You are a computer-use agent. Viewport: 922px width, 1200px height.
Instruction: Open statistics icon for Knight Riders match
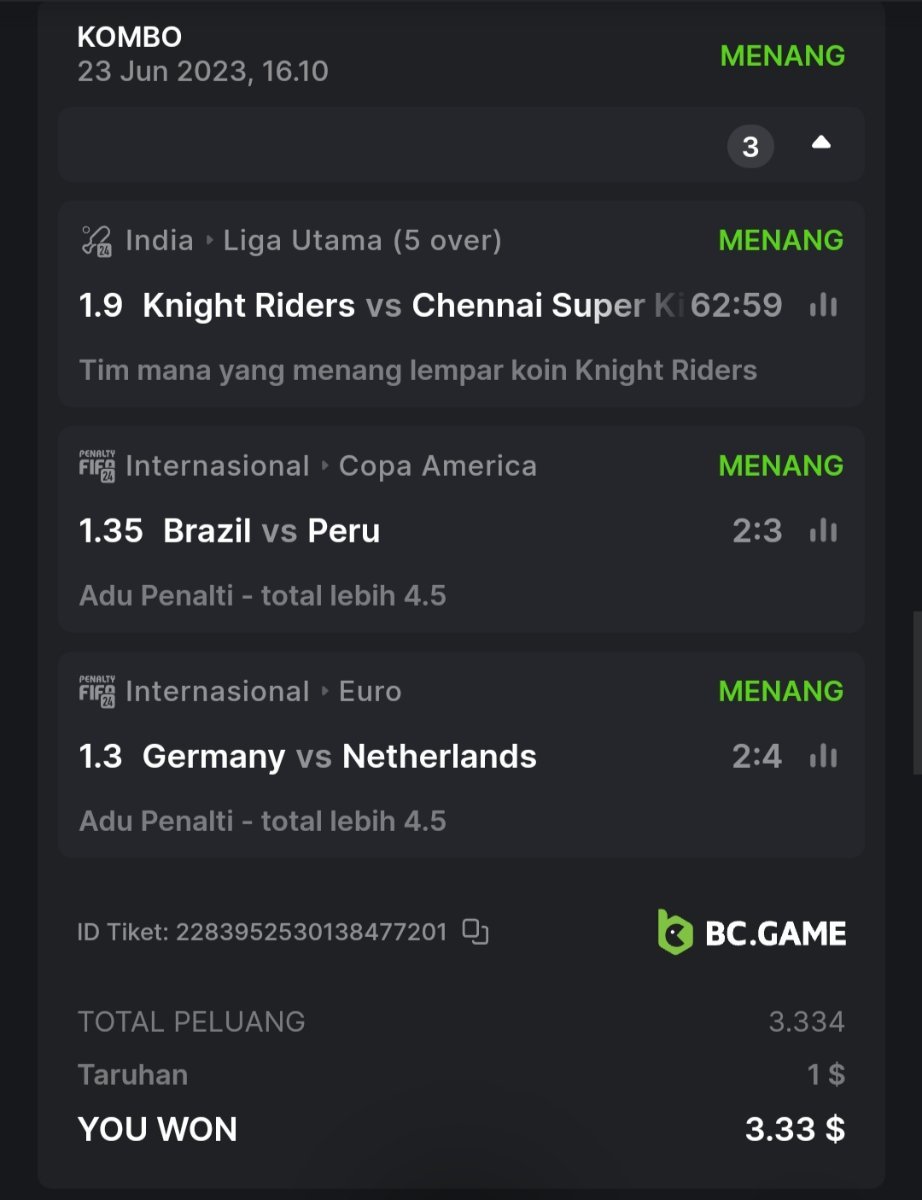823,306
